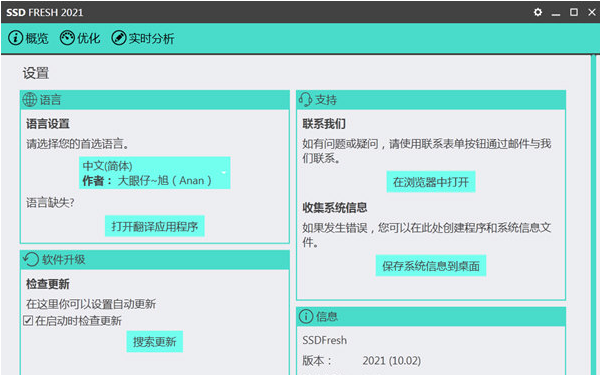600x375 pixels.
Task: Click the 2021 (10.02) version value
Action: (391, 360)
